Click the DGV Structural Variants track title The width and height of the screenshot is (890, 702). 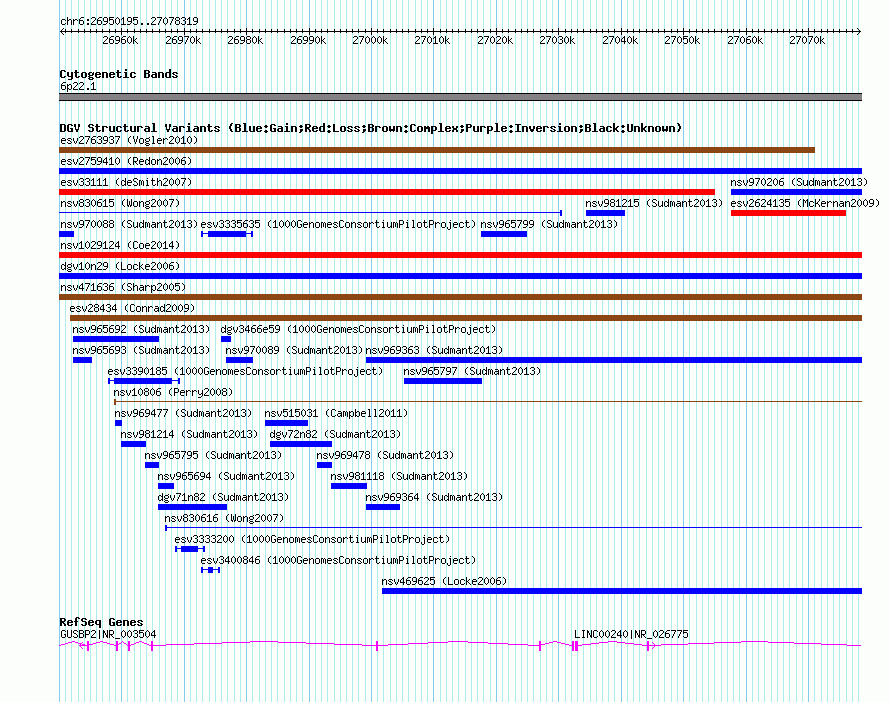(x=371, y=128)
